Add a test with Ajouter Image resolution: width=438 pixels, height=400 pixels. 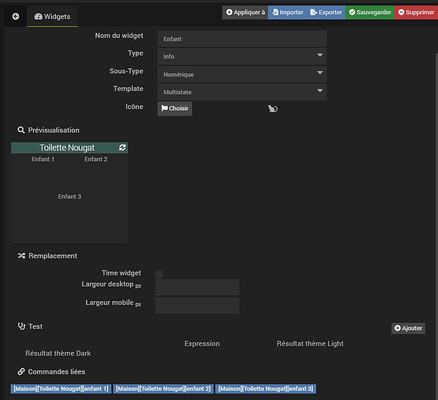tap(408, 328)
